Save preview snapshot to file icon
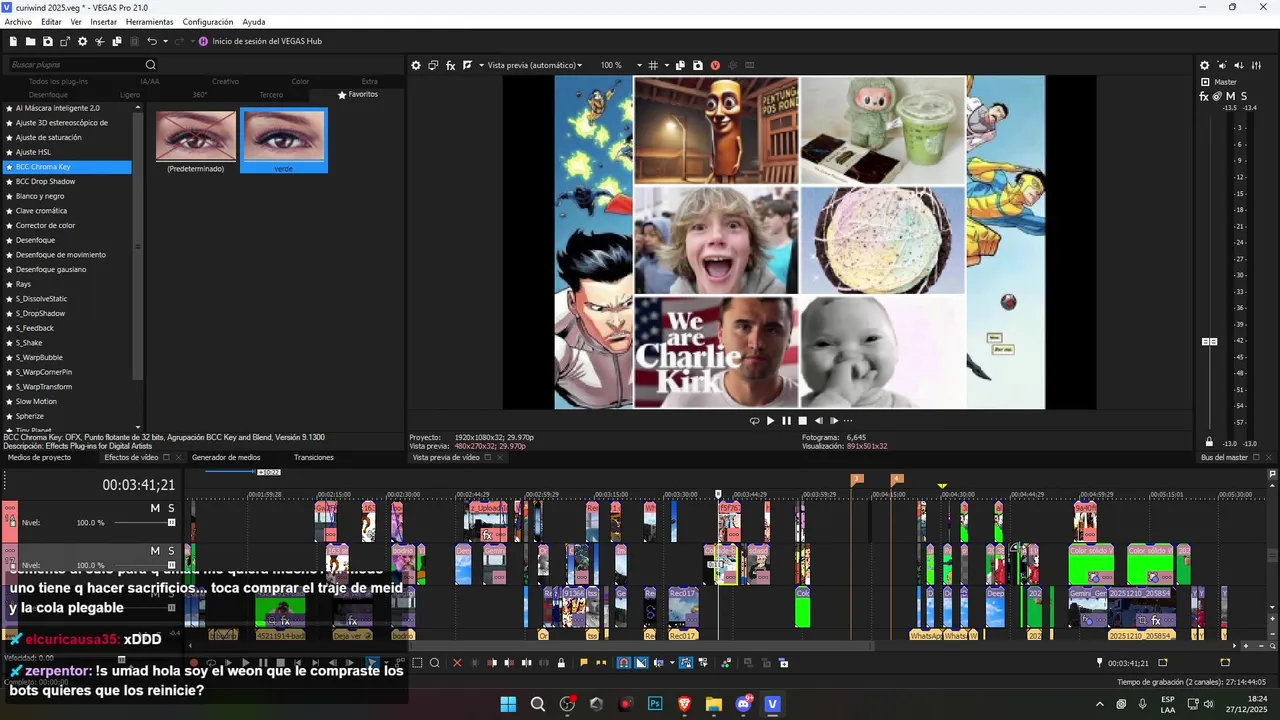 click(x=697, y=65)
